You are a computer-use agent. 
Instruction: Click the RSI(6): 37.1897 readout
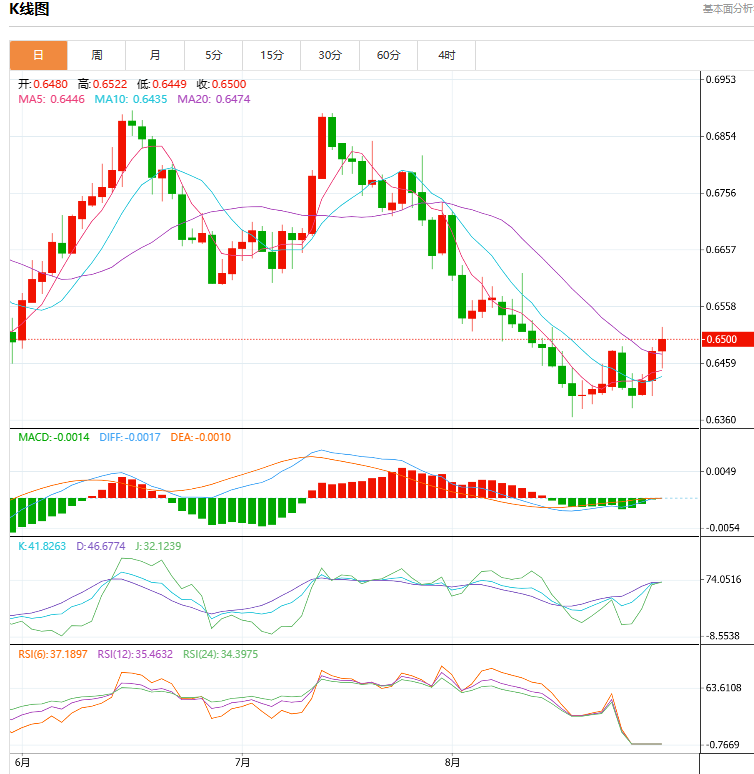coord(53,655)
